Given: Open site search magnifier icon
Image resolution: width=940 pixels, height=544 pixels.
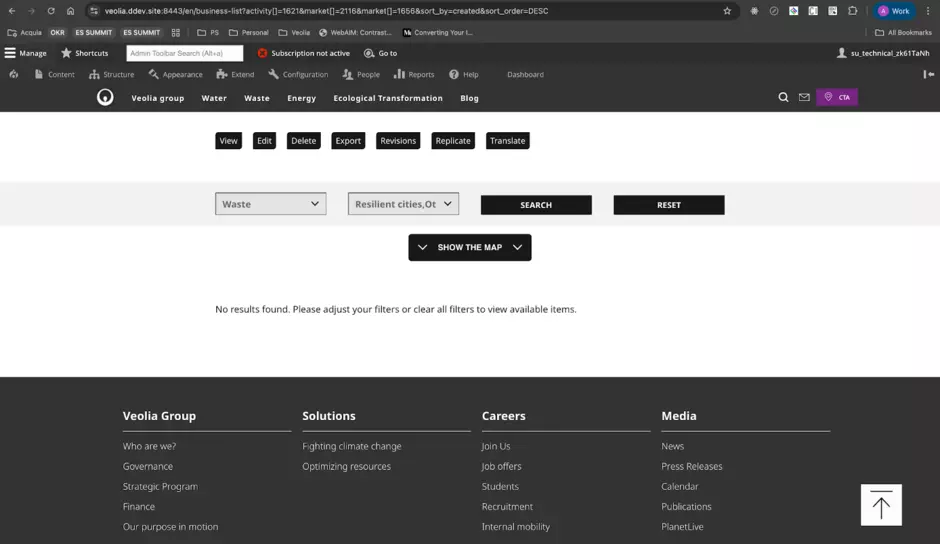Looking at the screenshot, I should (x=783, y=97).
